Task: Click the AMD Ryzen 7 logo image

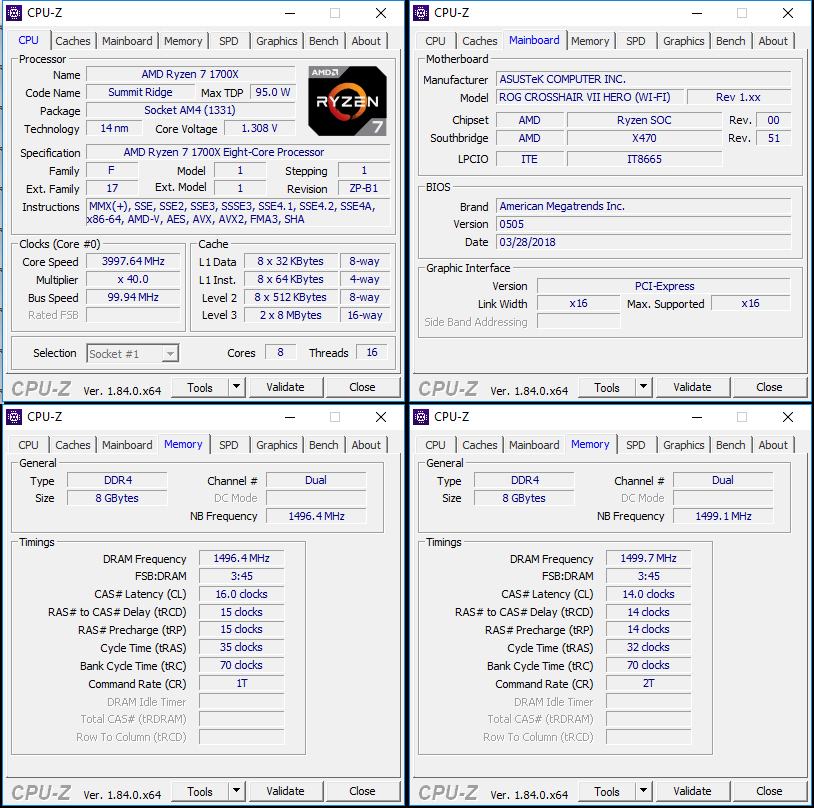Action: (x=347, y=101)
